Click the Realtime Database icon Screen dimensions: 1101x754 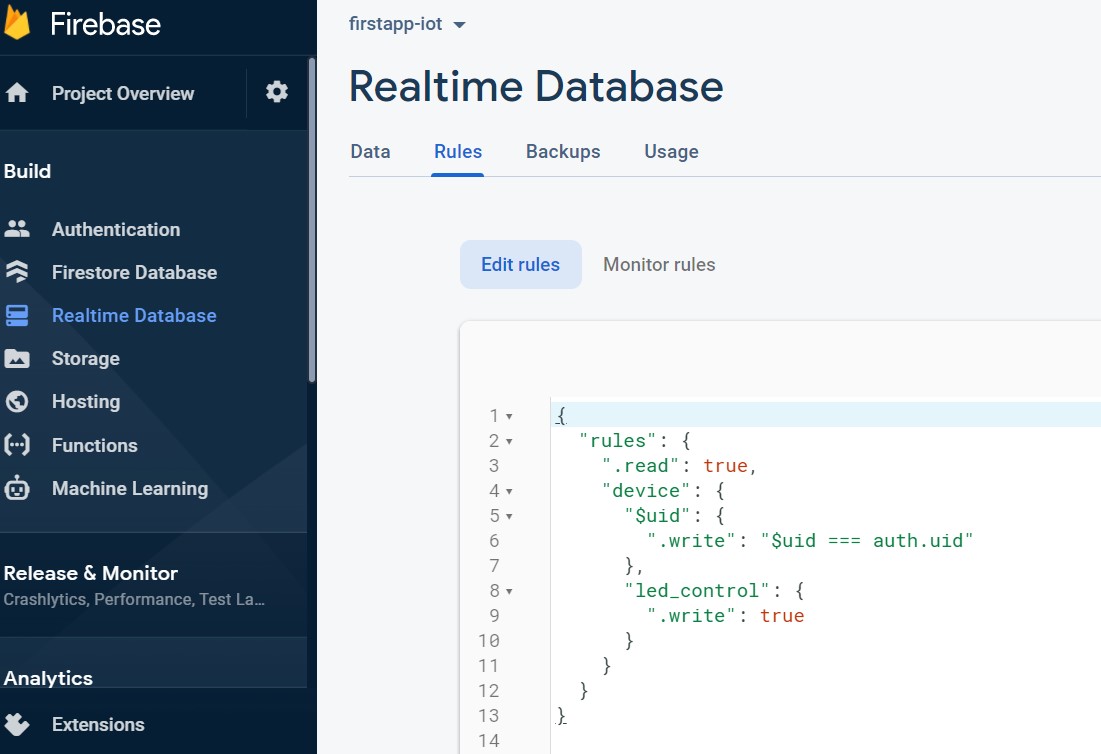pyautogui.click(x=17, y=315)
